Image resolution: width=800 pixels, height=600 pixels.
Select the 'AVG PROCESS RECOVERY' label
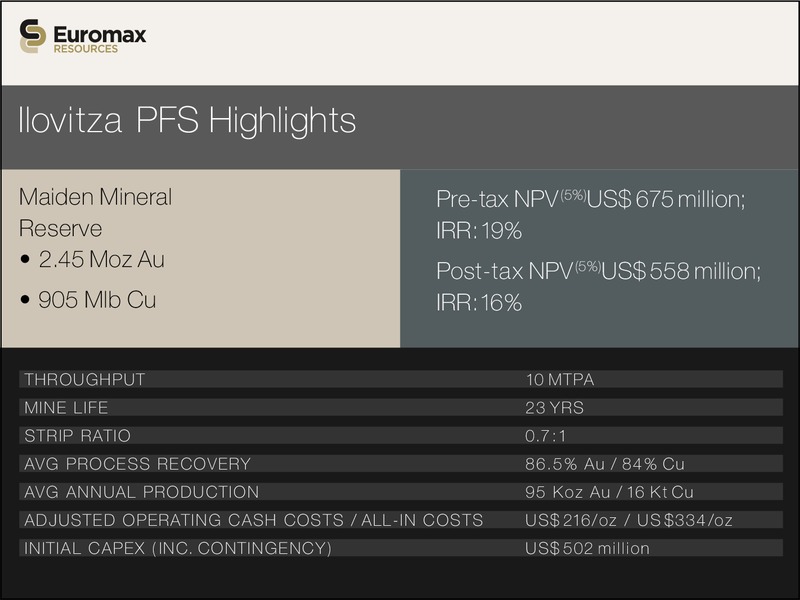click(138, 464)
